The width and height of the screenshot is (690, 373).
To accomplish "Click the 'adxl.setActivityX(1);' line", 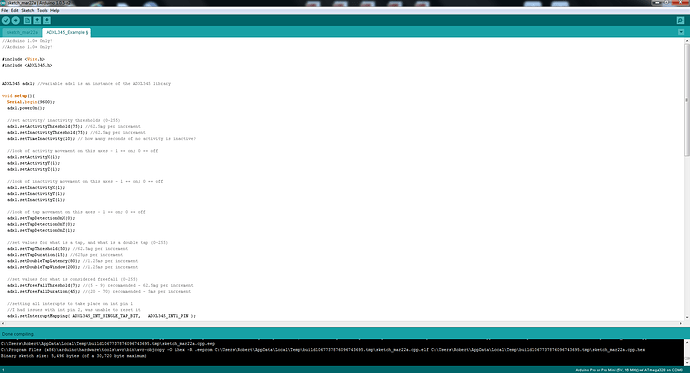I will coord(33,157).
